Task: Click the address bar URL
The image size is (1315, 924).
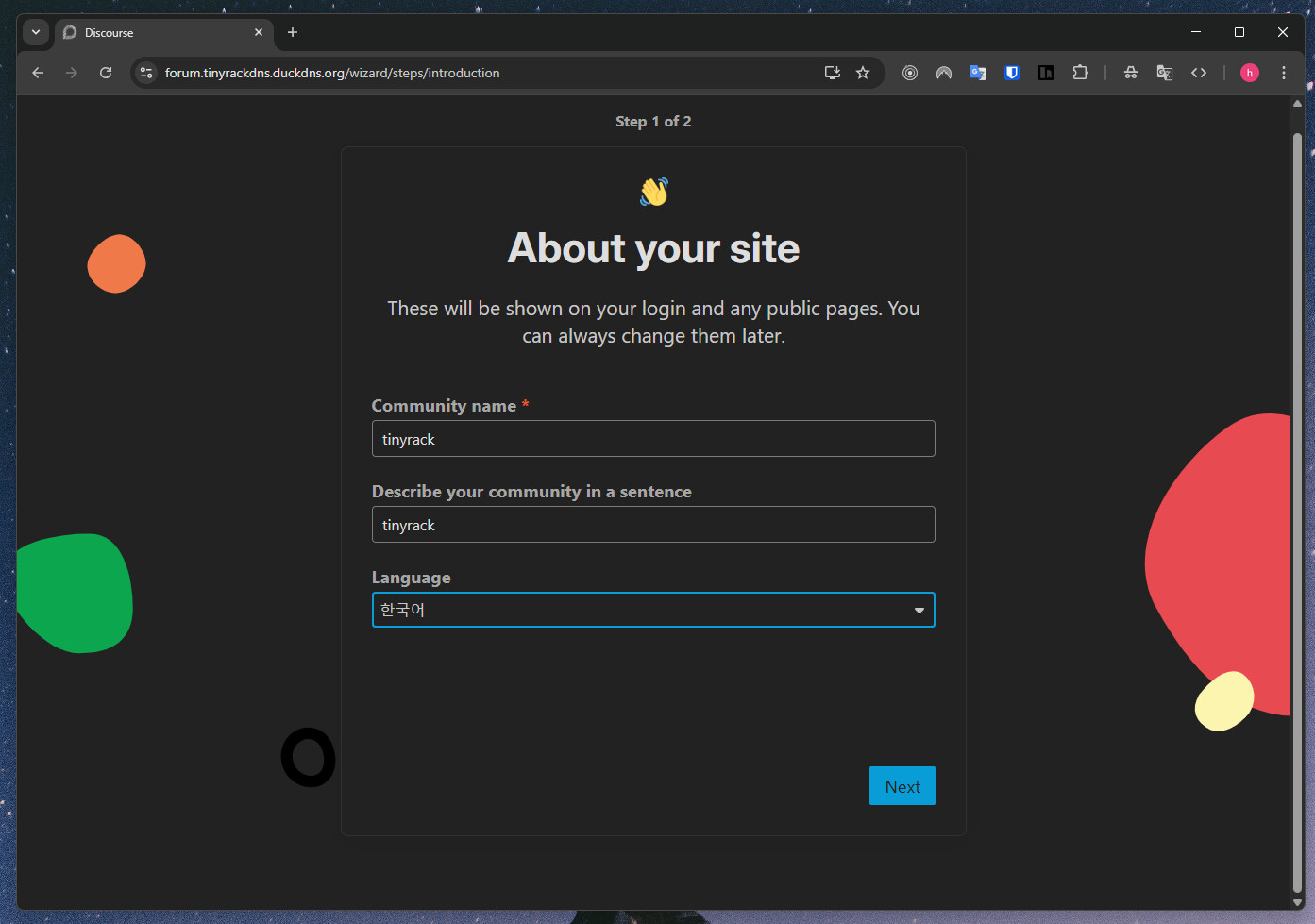Action: (x=332, y=73)
